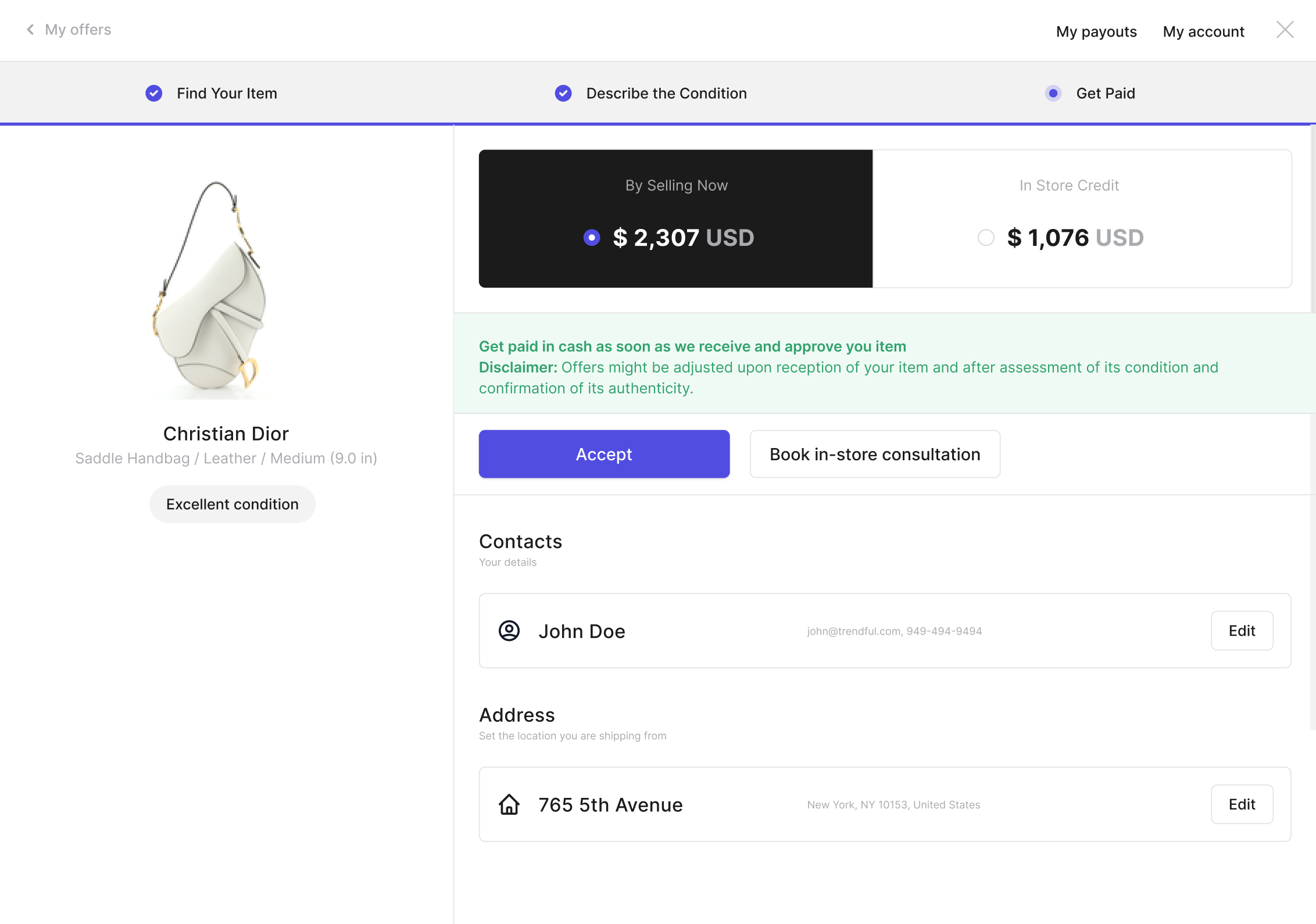Viewport: 1316px width, 924px height.
Task: Click the 'Your details' subtitle
Action: pyautogui.click(x=507, y=562)
